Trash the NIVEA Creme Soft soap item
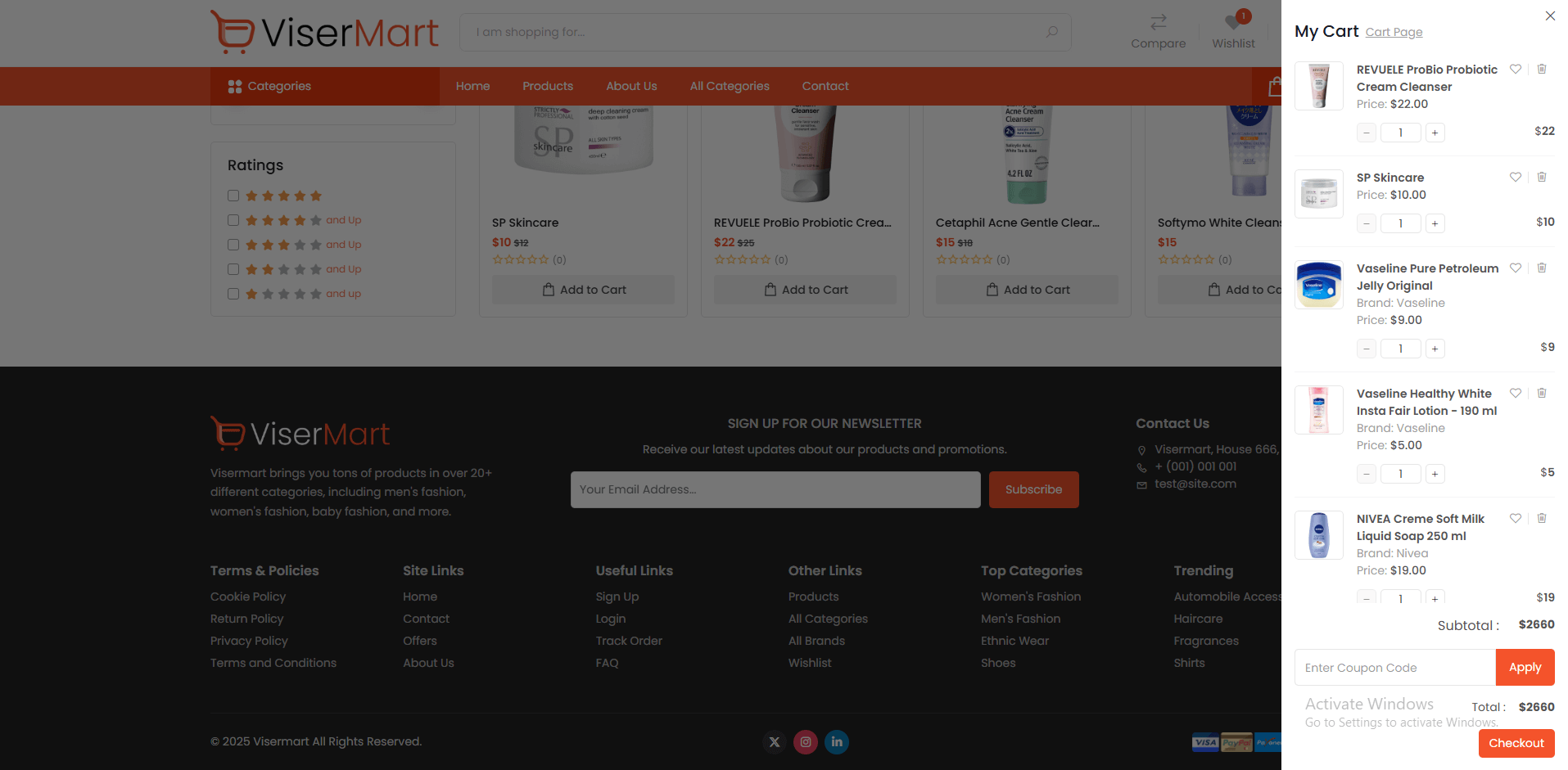This screenshot has height=770, width=1568. tap(1542, 519)
